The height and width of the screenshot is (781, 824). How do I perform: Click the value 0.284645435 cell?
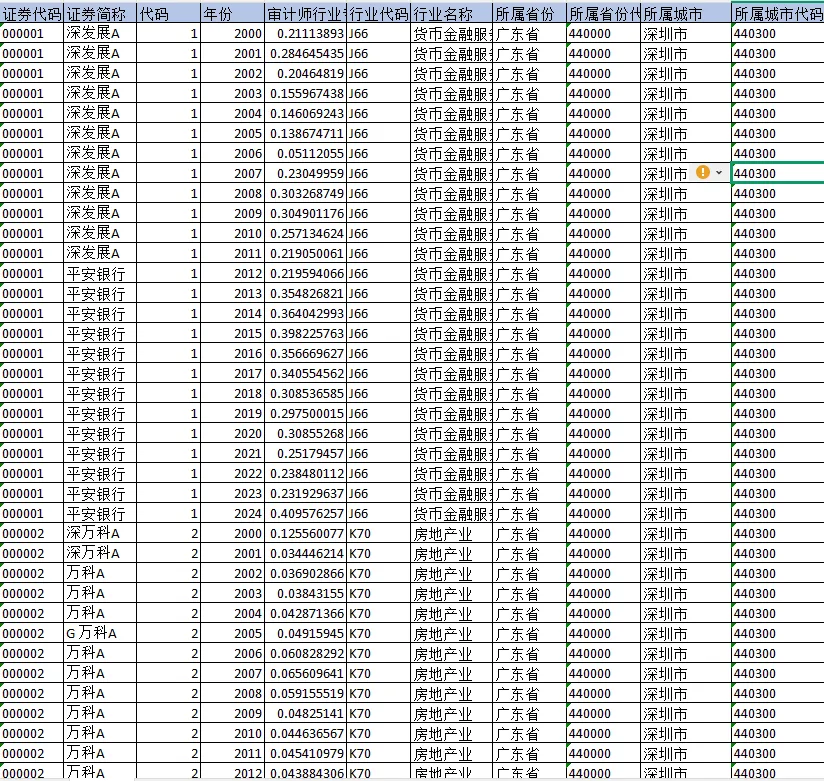coord(305,54)
